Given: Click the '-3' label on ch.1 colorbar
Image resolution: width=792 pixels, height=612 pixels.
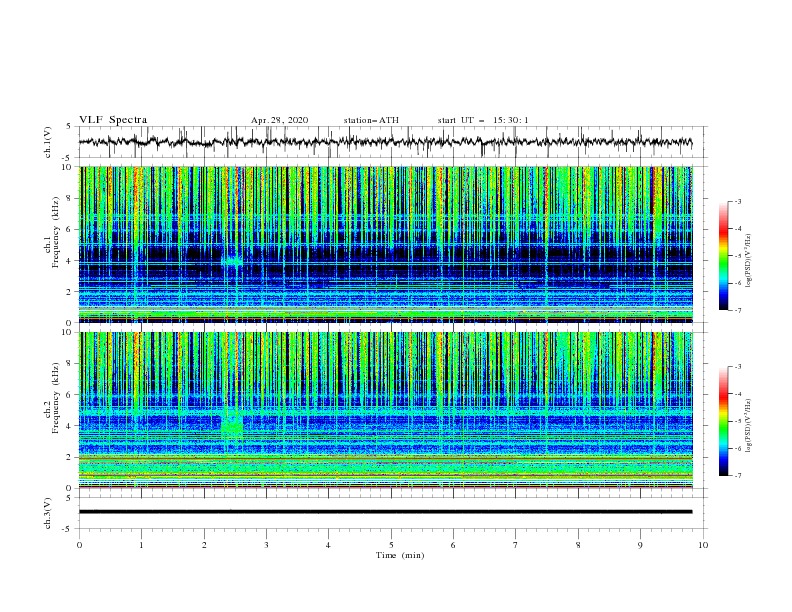Looking at the screenshot, I should [x=738, y=201].
